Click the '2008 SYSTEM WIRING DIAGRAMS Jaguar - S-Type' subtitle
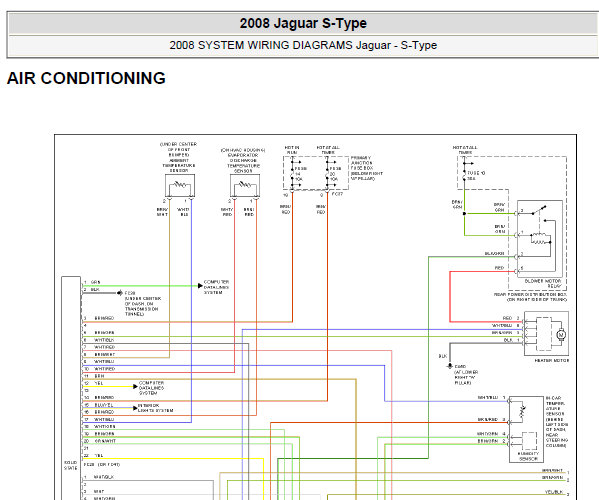The image size is (599, 500). (303, 45)
